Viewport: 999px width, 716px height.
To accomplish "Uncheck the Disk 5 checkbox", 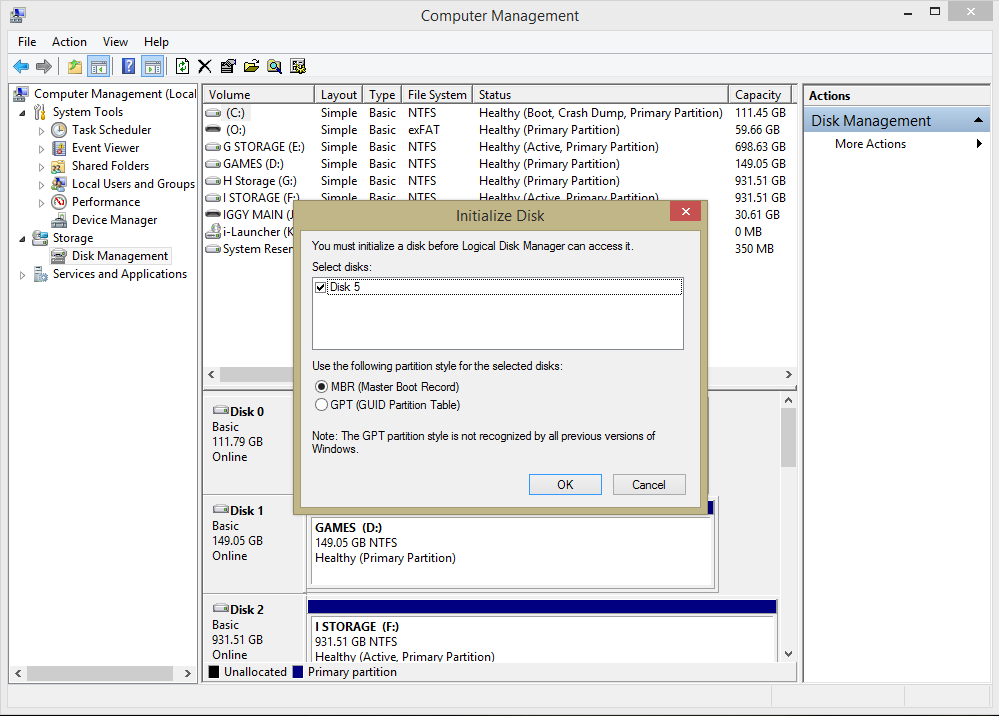I will tap(320, 287).
